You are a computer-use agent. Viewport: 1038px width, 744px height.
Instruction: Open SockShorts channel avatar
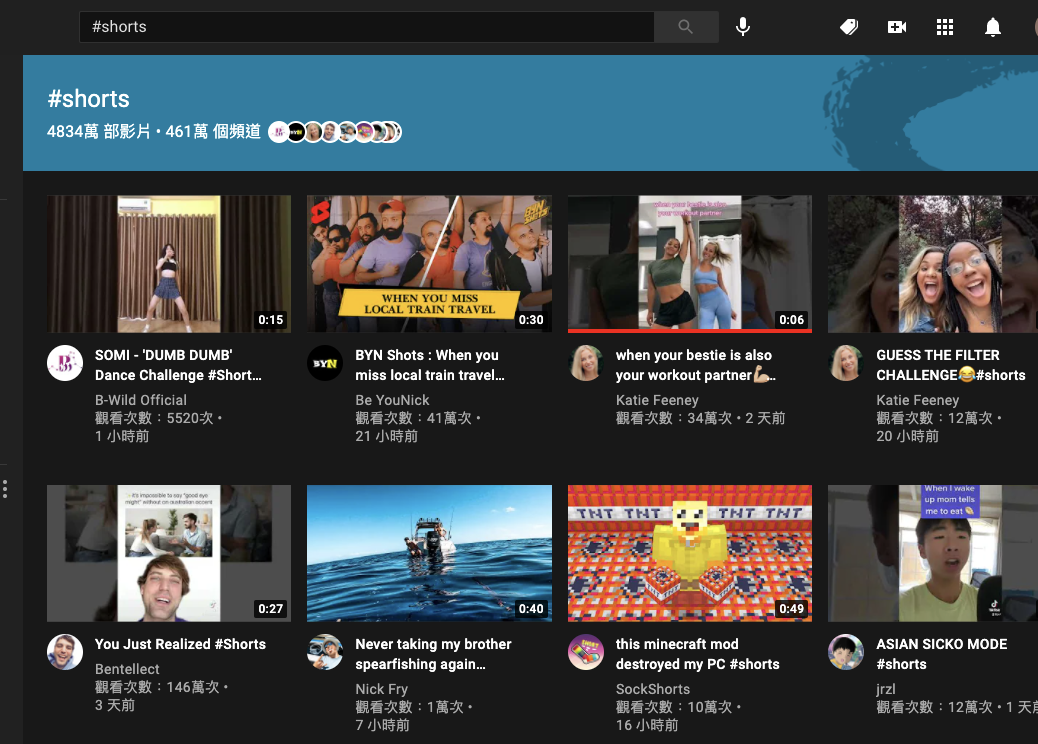[x=586, y=652]
